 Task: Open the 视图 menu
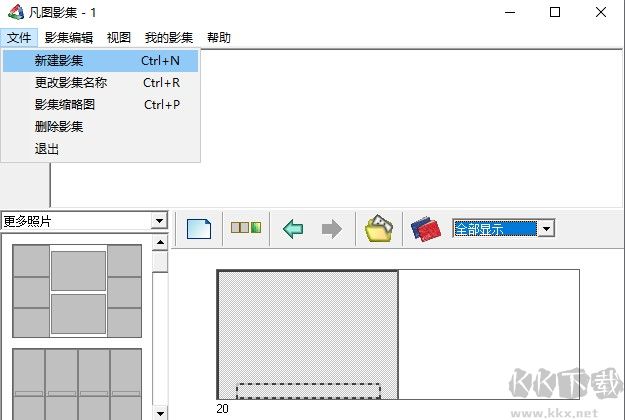[x=119, y=37]
